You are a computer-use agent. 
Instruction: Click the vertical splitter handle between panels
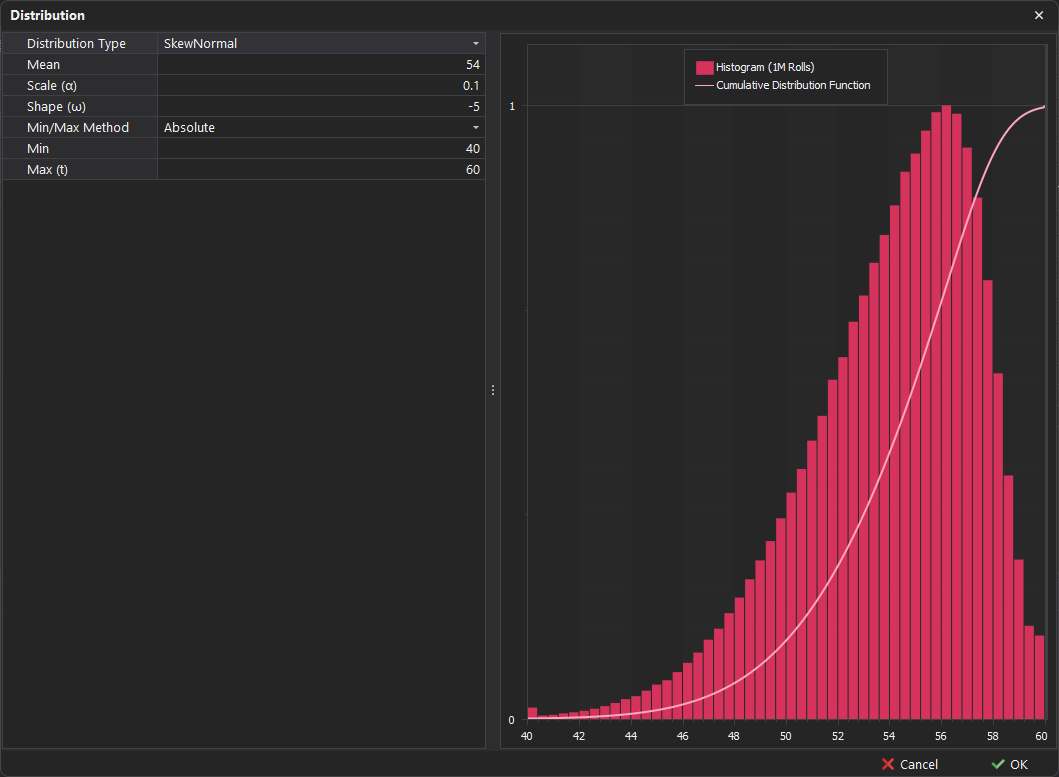pos(493,390)
